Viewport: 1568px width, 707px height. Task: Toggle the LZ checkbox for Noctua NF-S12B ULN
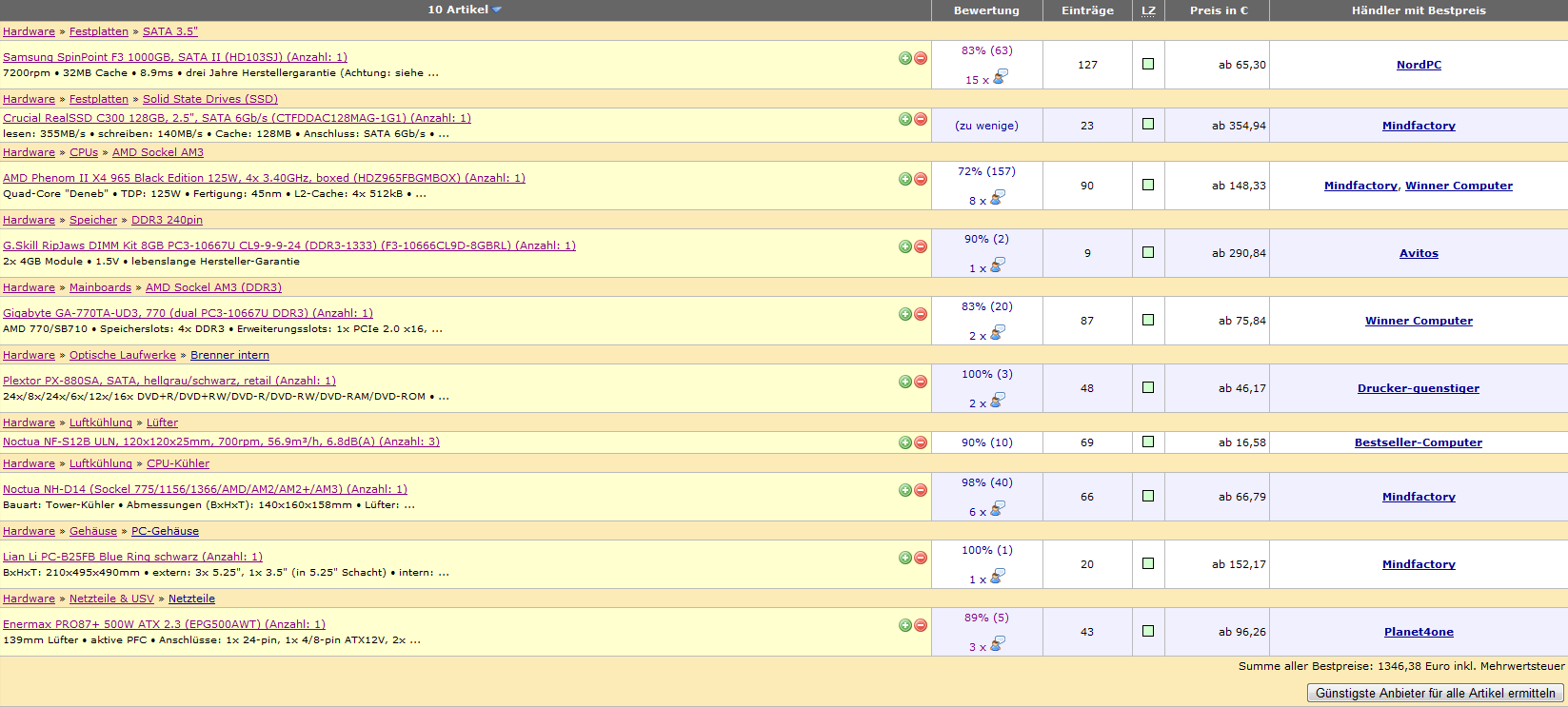coord(1148,442)
